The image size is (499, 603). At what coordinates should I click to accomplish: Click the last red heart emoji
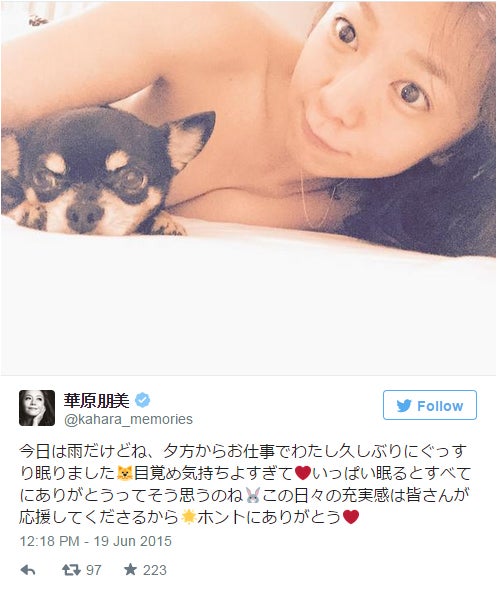[351, 517]
